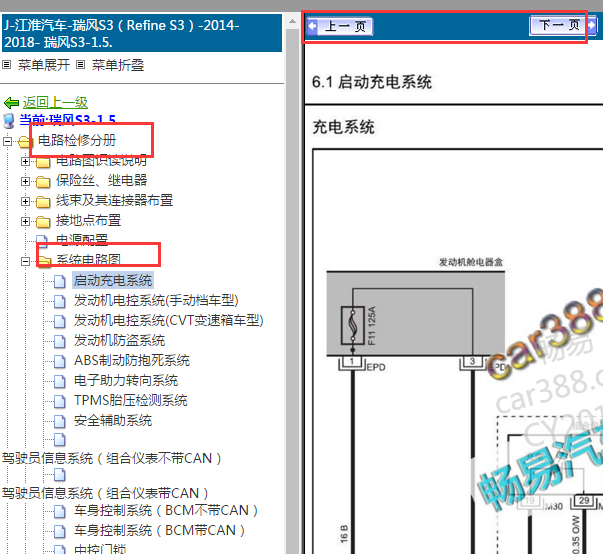Image resolution: width=603 pixels, height=554 pixels.
Task: Open 中控门锁 page
Action: pos(100,549)
